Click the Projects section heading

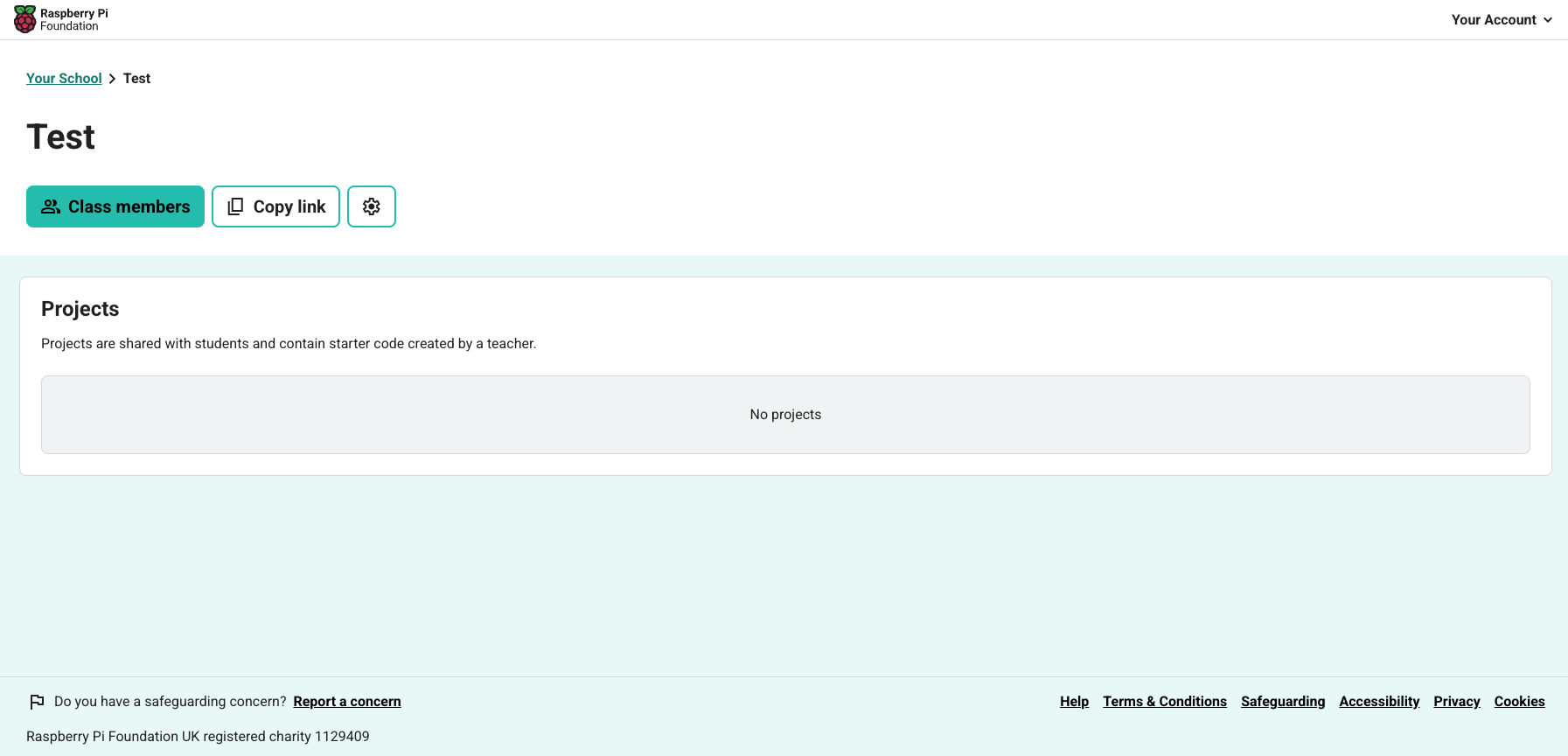[x=80, y=309]
